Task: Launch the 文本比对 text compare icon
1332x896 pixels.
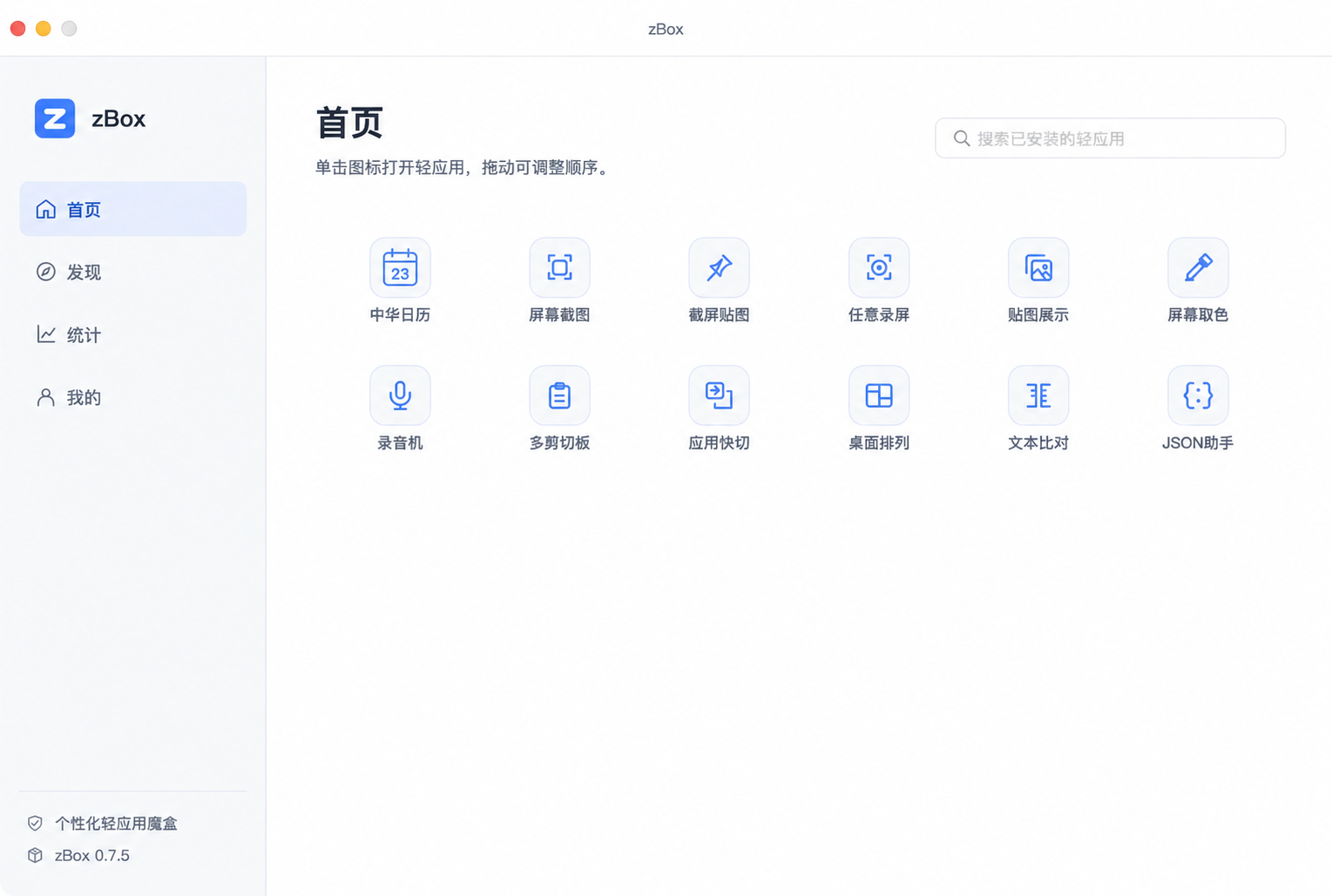Action: pyautogui.click(x=1038, y=395)
